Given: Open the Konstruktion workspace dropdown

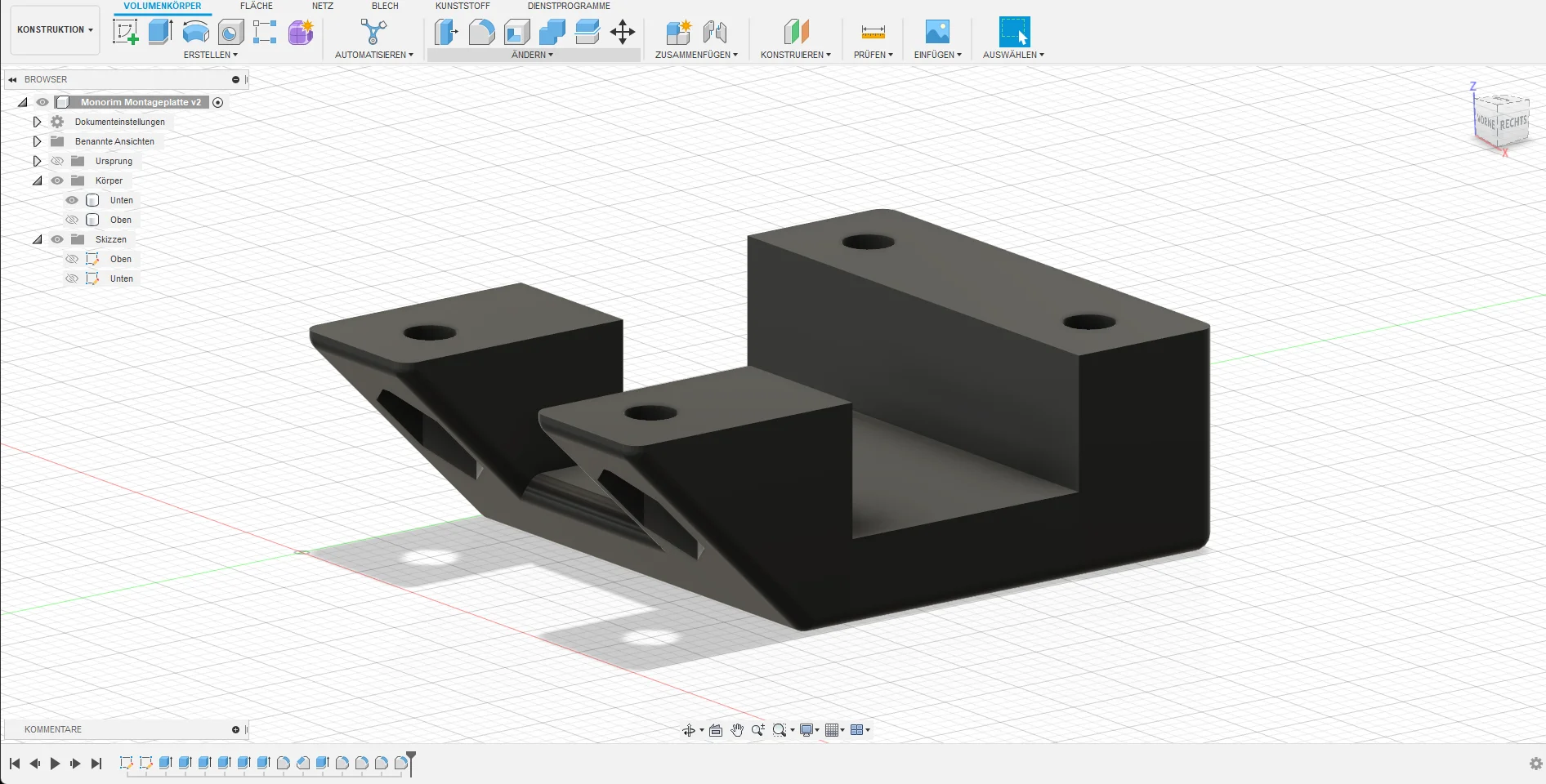Looking at the screenshot, I should [x=55, y=29].
